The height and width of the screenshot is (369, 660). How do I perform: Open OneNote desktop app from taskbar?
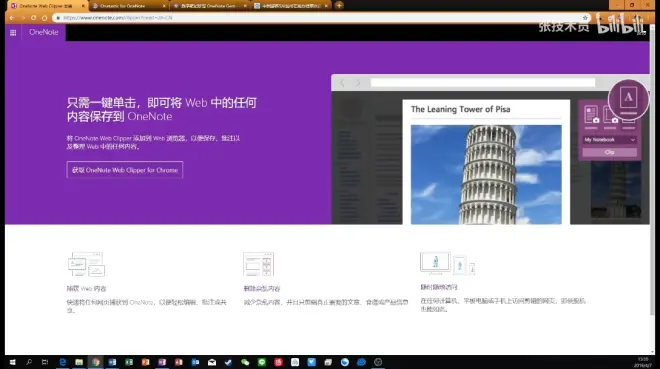(162, 362)
